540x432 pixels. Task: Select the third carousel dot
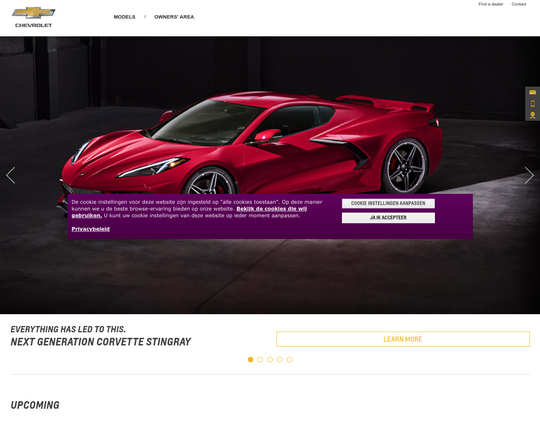point(270,360)
